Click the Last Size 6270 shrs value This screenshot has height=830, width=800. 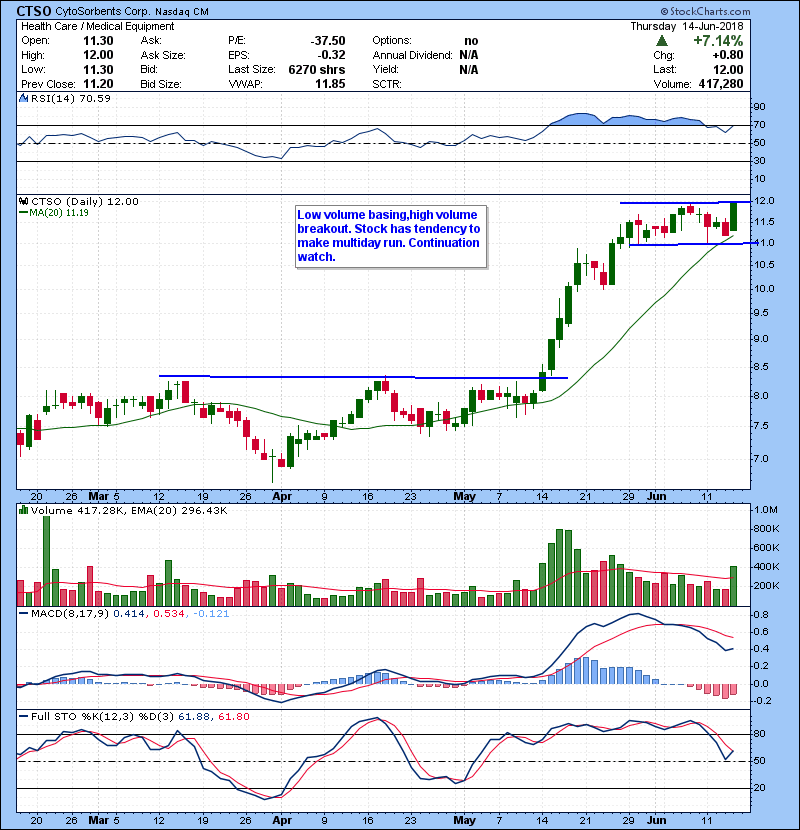[317, 69]
